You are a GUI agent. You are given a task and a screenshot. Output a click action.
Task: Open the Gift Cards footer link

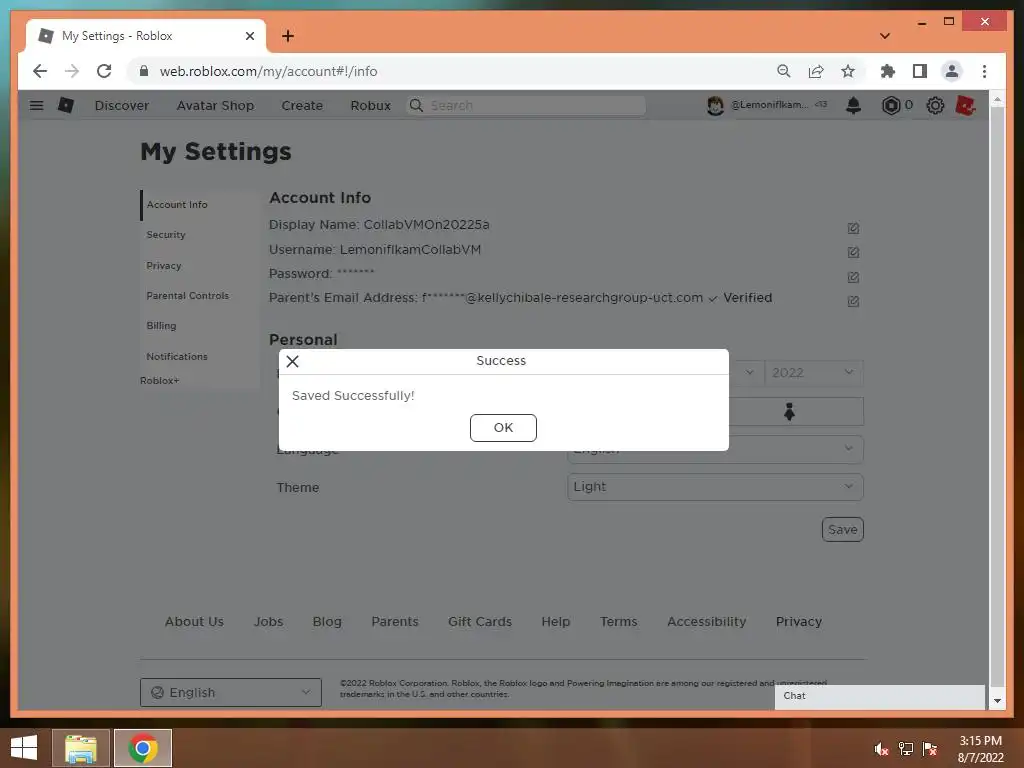coord(480,622)
